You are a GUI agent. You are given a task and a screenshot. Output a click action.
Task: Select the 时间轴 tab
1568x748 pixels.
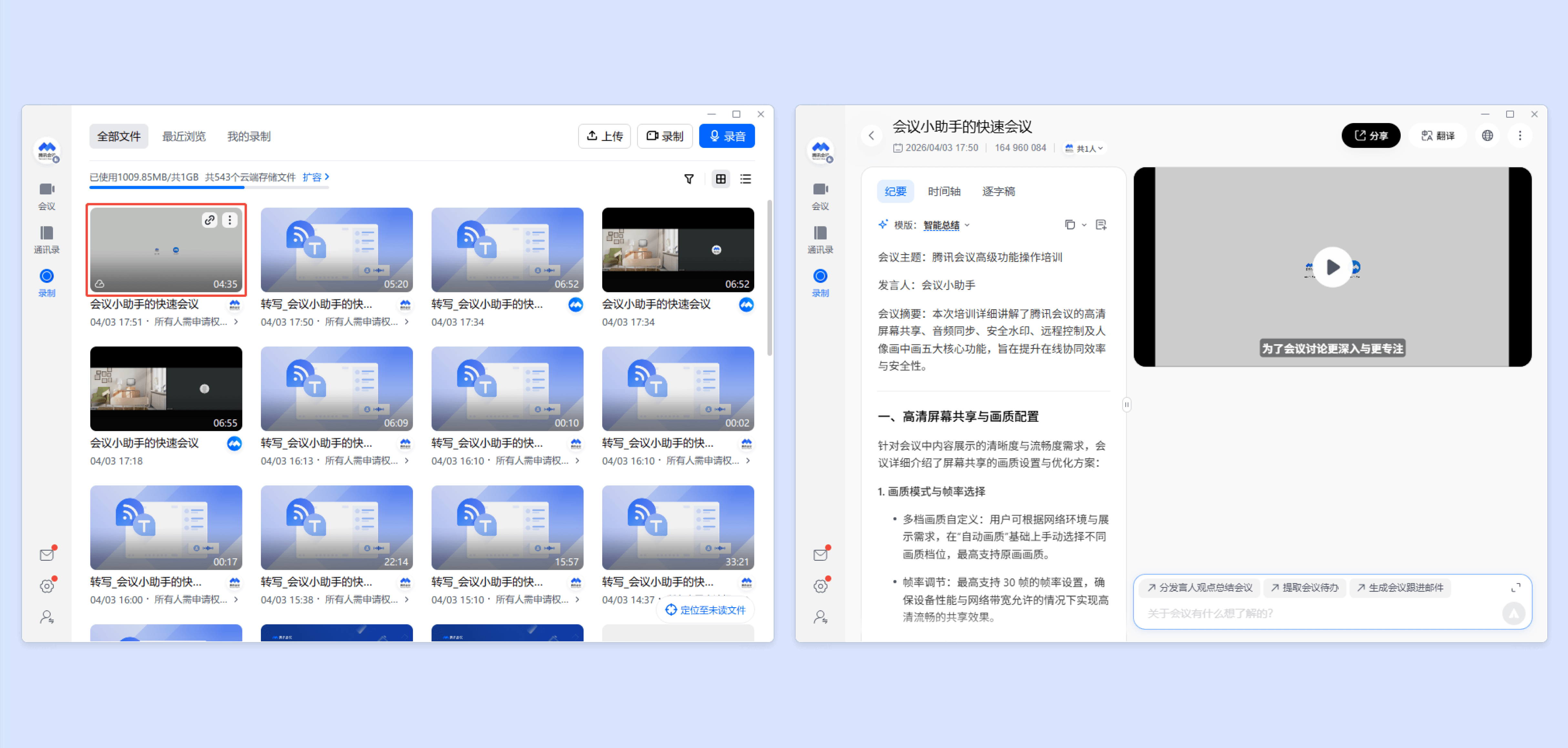(944, 191)
